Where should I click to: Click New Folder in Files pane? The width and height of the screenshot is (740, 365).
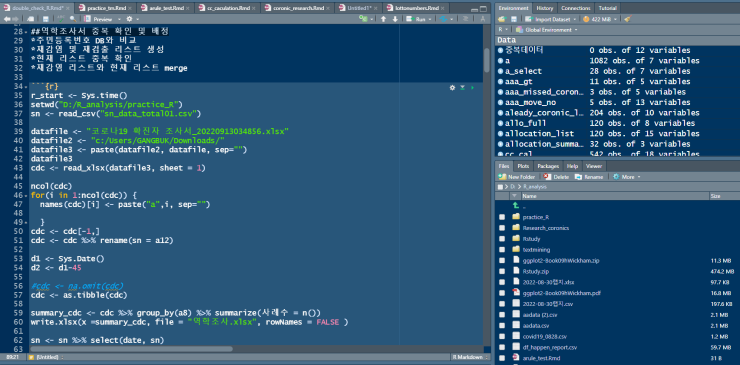(x=517, y=177)
